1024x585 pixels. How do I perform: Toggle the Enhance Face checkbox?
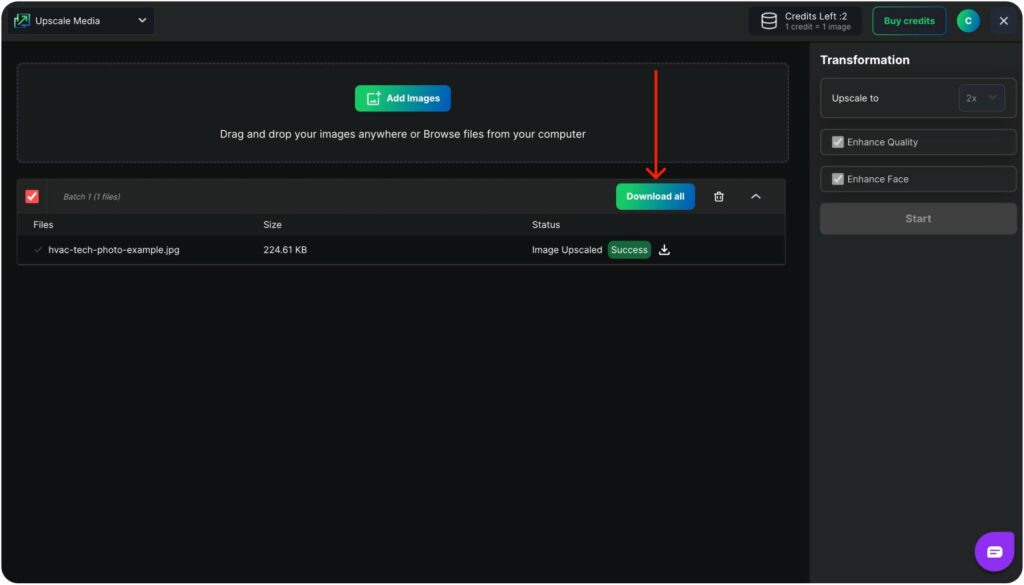(x=838, y=179)
